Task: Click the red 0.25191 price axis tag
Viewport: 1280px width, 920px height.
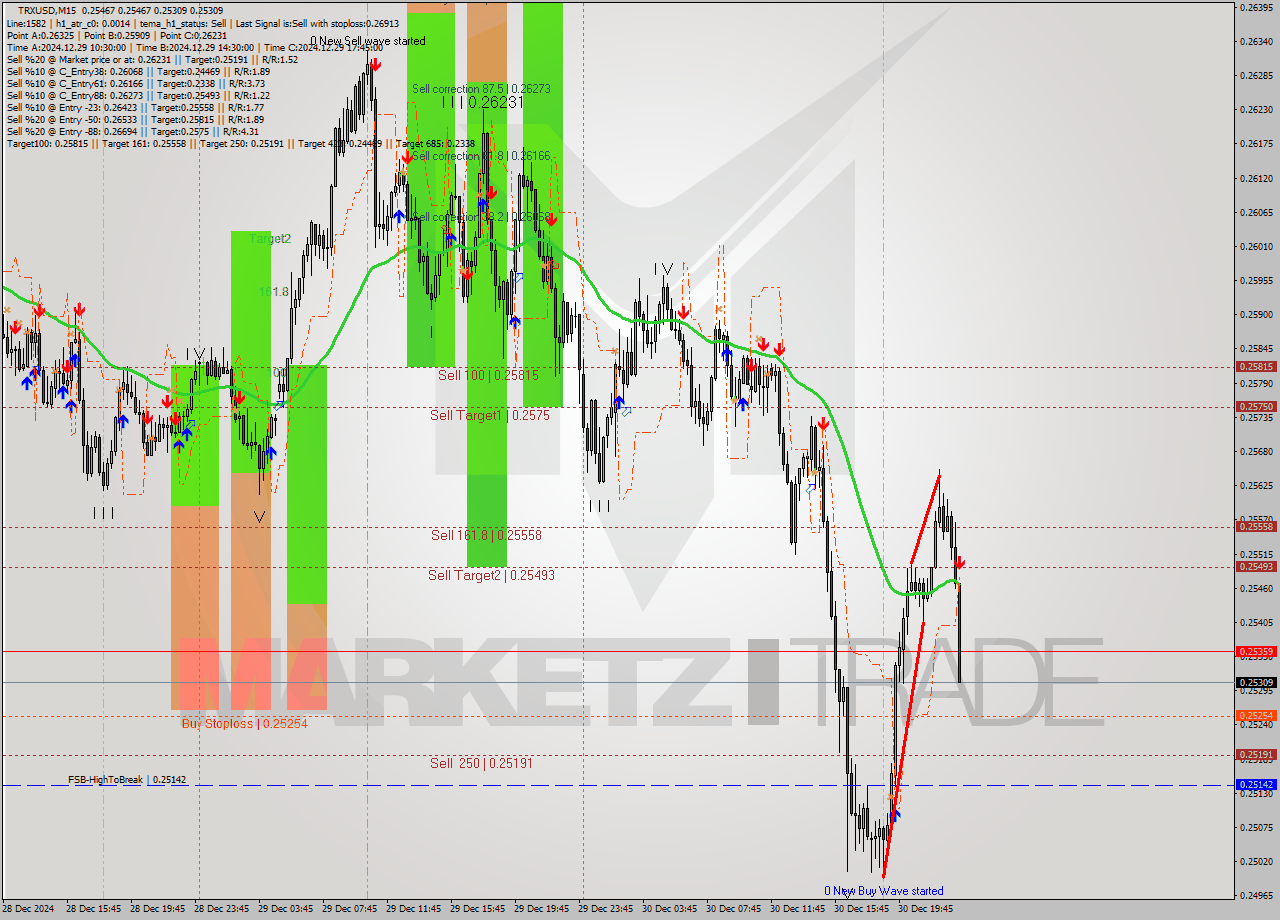Action: (x=1256, y=755)
